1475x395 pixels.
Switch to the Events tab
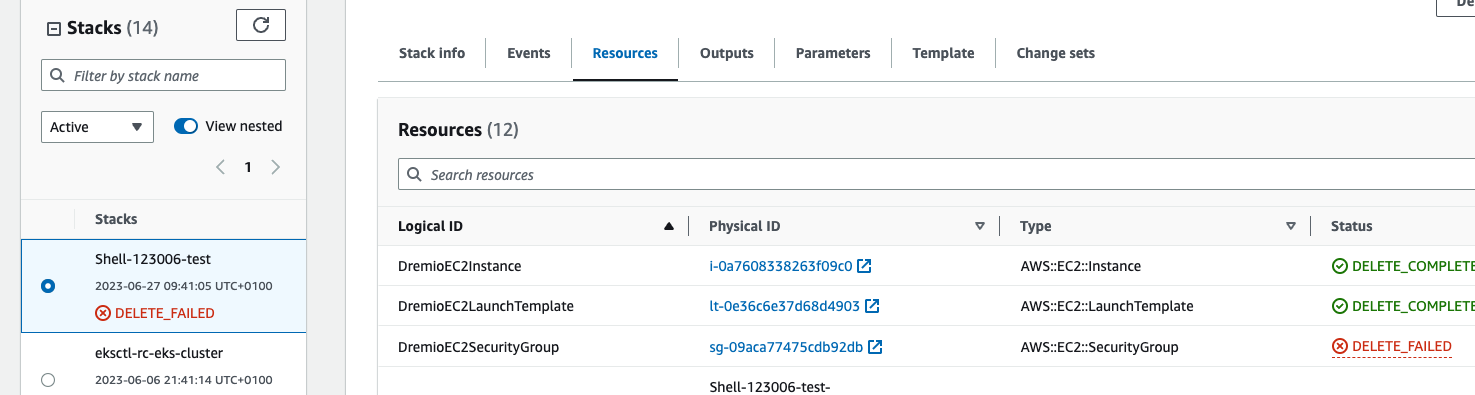point(529,53)
